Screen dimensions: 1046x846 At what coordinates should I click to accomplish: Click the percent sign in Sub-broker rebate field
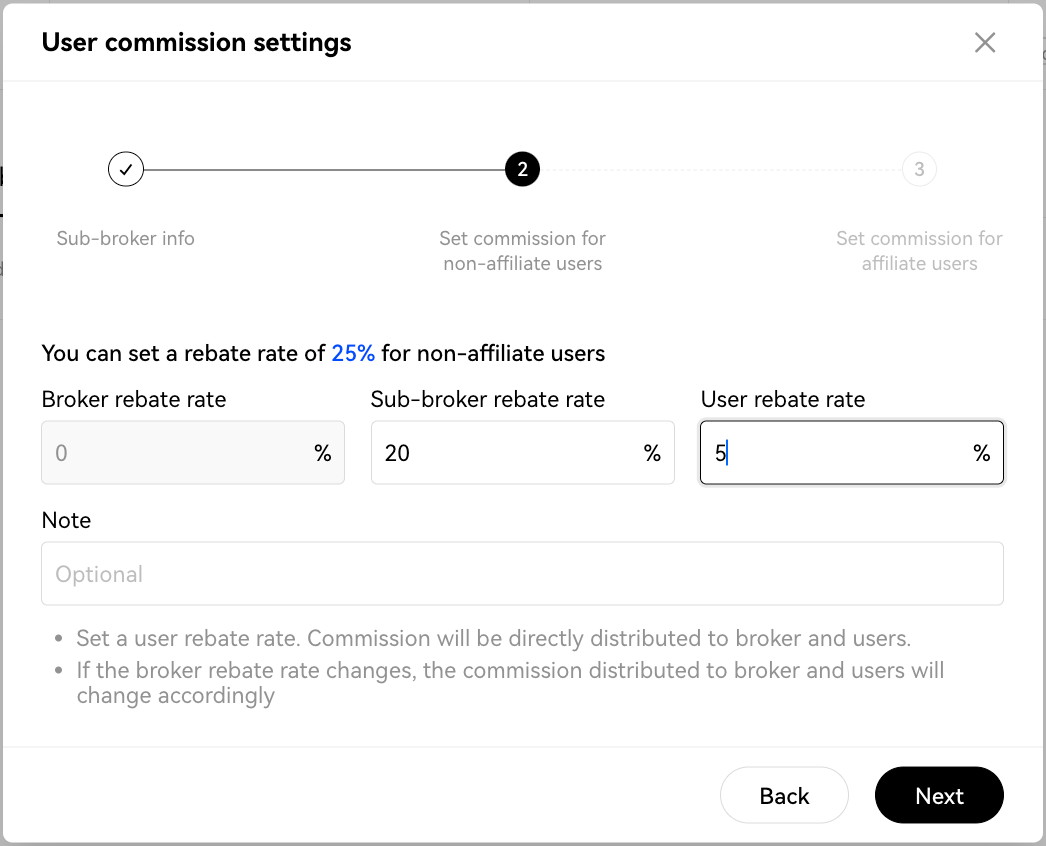click(652, 454)
